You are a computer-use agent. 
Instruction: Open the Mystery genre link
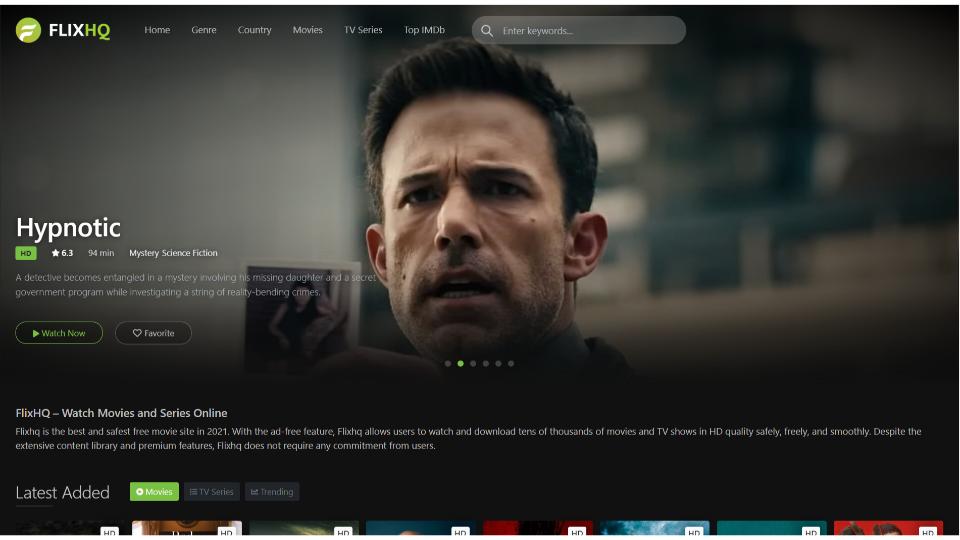click(144, 253)
